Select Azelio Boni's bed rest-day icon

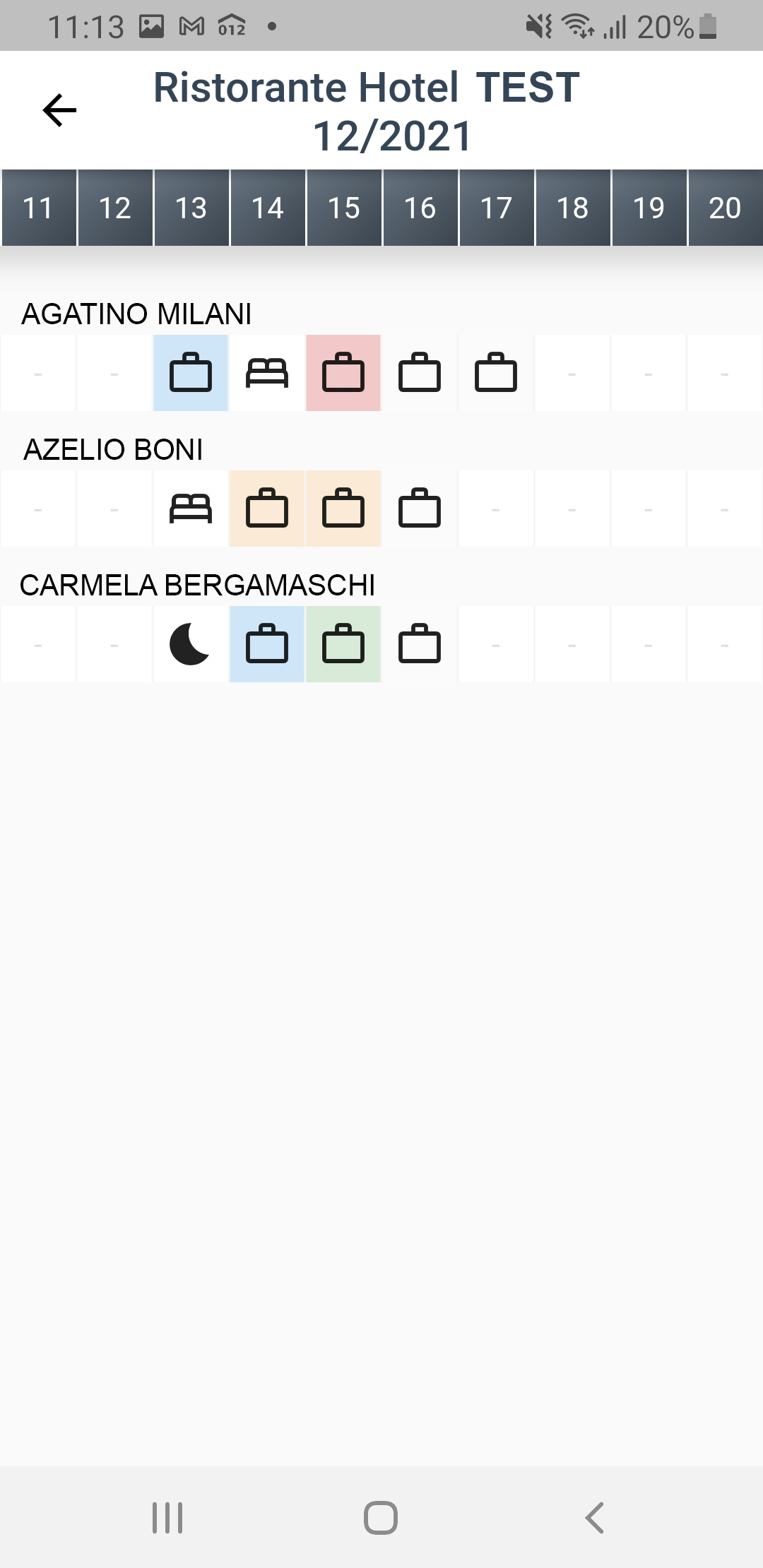coord(191,509)
